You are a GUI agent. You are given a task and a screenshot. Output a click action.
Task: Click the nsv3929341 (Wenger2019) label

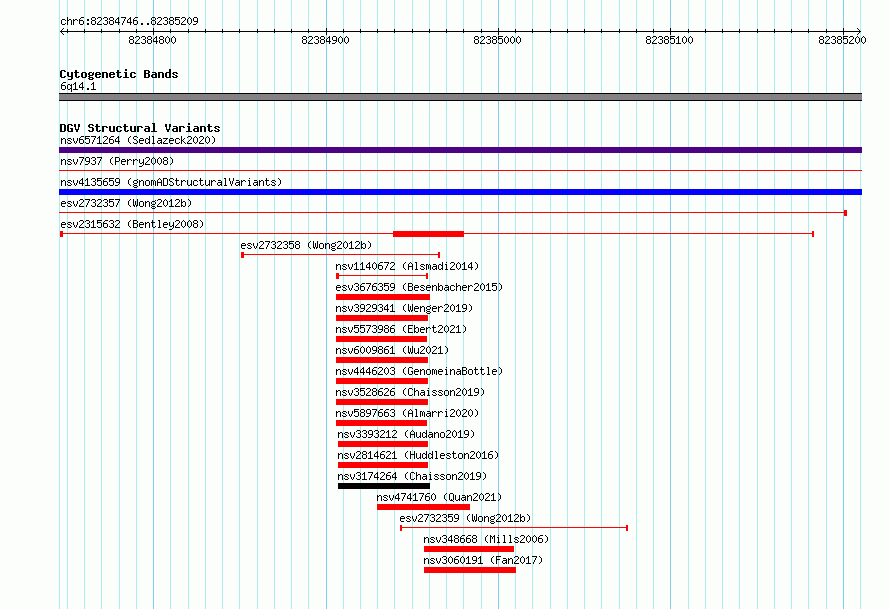[404, 308]
